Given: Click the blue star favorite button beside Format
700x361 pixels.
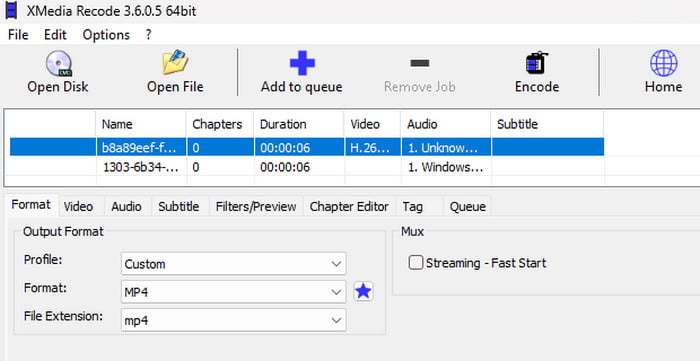Looking at the screenshot, I should [363, 292].
